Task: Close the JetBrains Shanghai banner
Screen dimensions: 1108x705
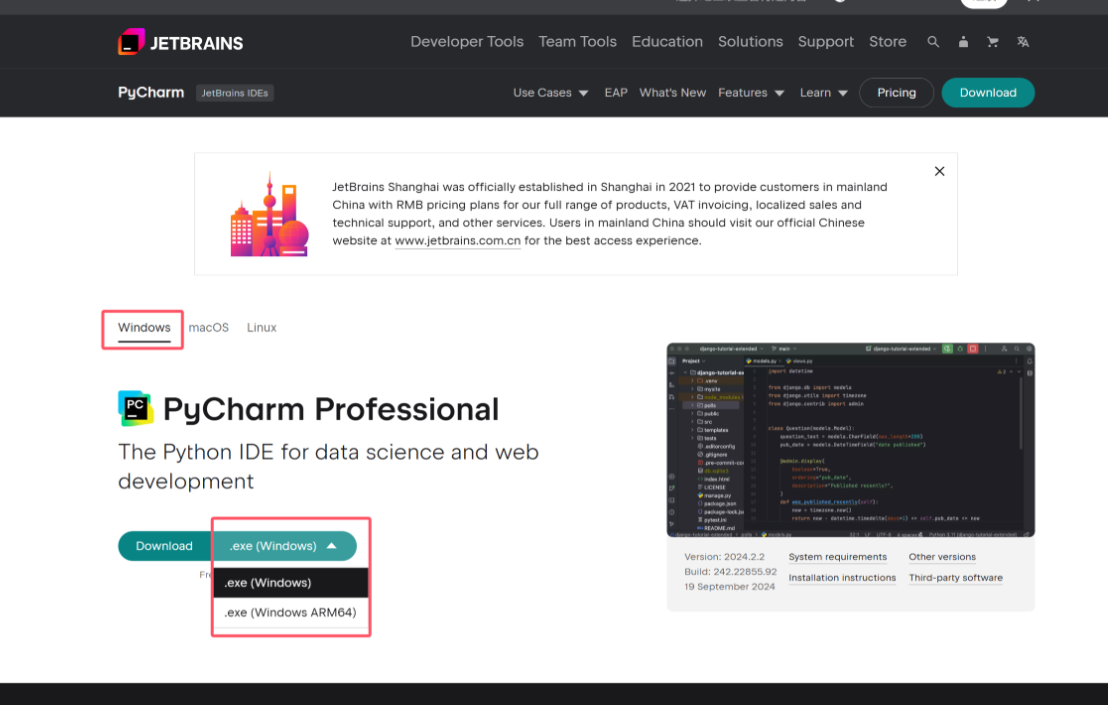Action: [x=939, y=171]
